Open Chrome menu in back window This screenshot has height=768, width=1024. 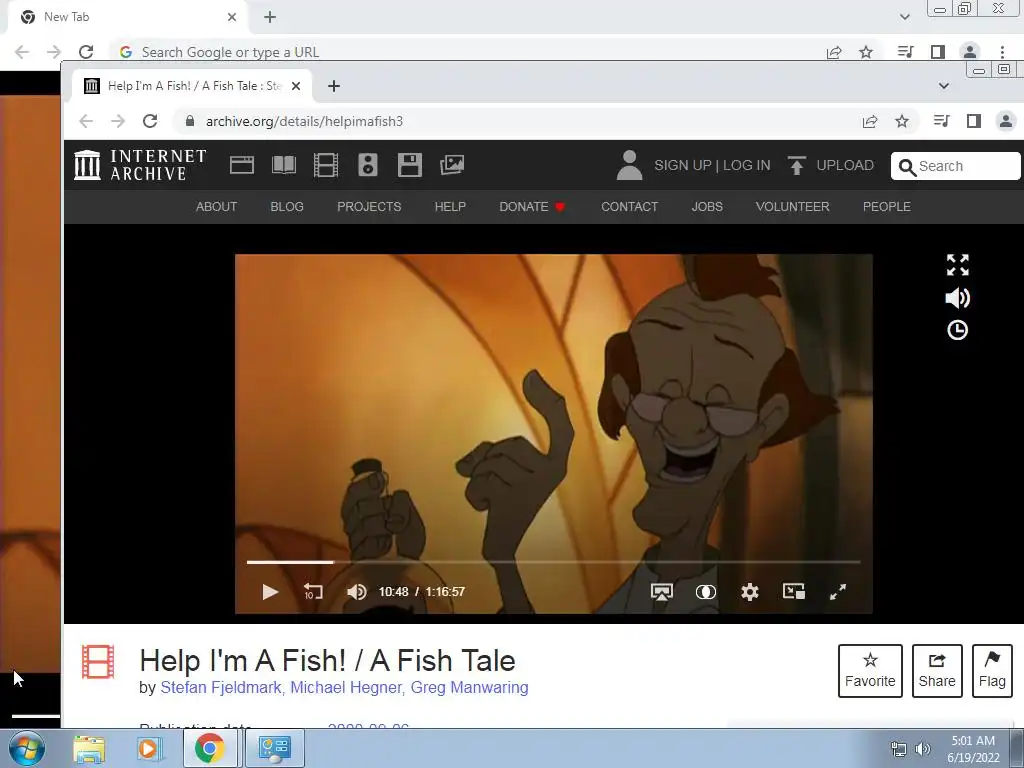(1002, 52)
